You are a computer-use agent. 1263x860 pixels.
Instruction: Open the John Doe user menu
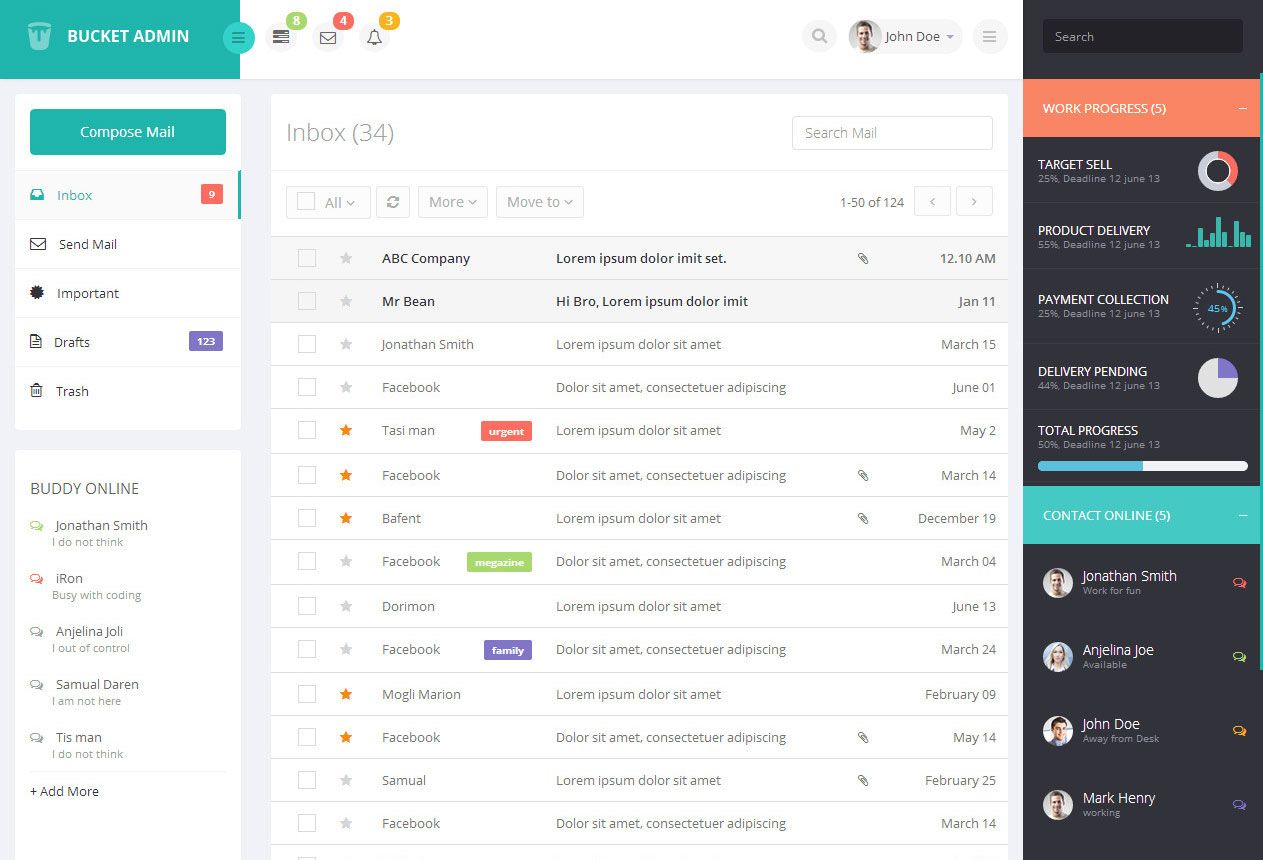906,37
